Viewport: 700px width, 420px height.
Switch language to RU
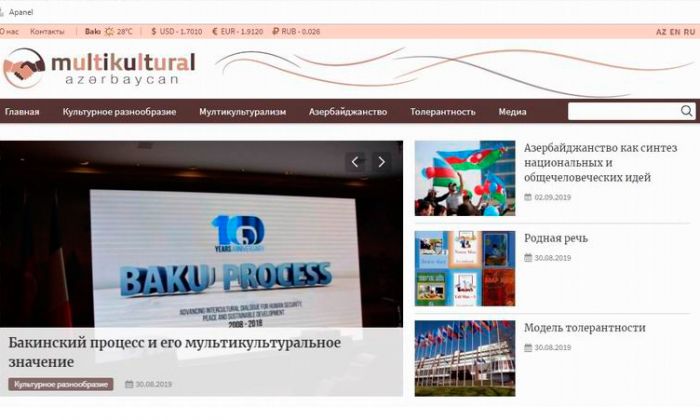click(689, 32)
